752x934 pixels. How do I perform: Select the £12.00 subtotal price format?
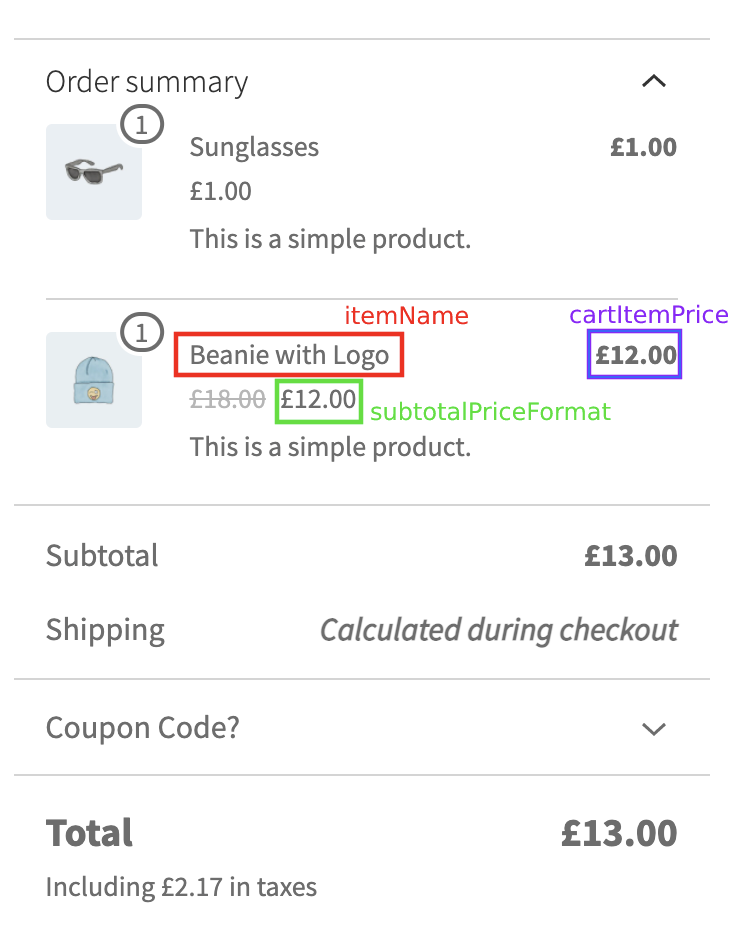[318, 400]
